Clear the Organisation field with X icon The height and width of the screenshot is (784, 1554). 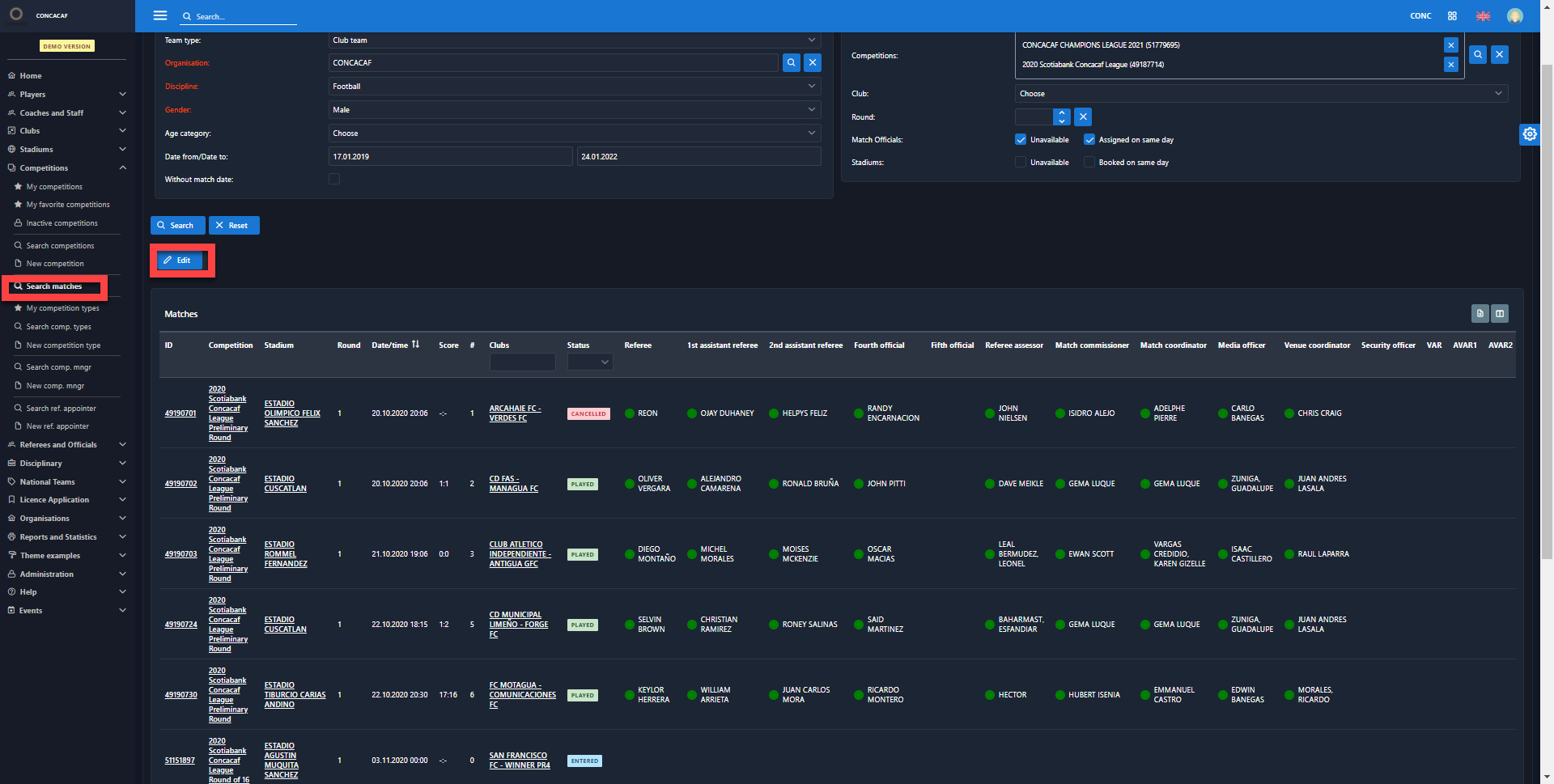(813, 63)
